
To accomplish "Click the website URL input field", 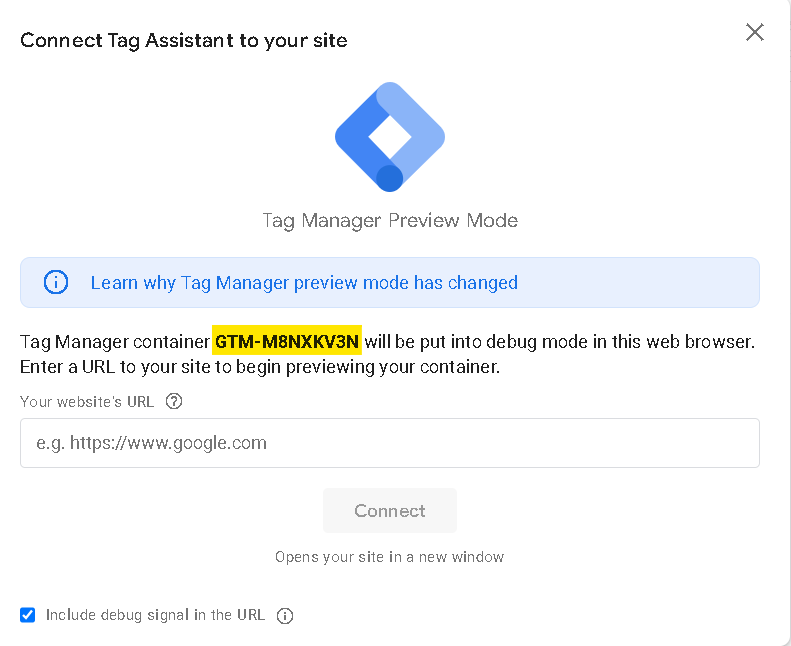I will pos(390,443).
